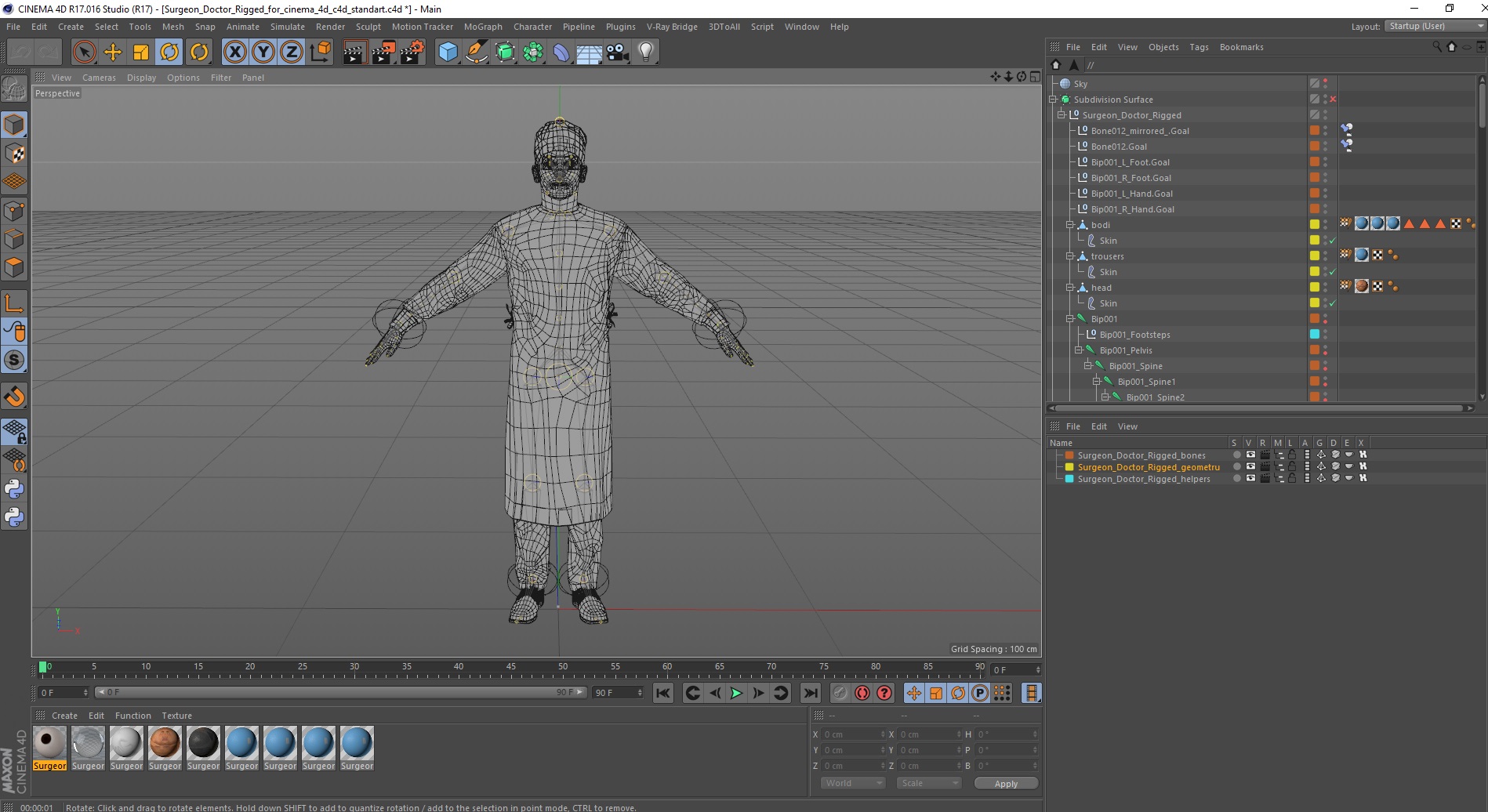Screen dimensions: 1488x812
Task: Open the Character menu
Action: pos(532,27)
